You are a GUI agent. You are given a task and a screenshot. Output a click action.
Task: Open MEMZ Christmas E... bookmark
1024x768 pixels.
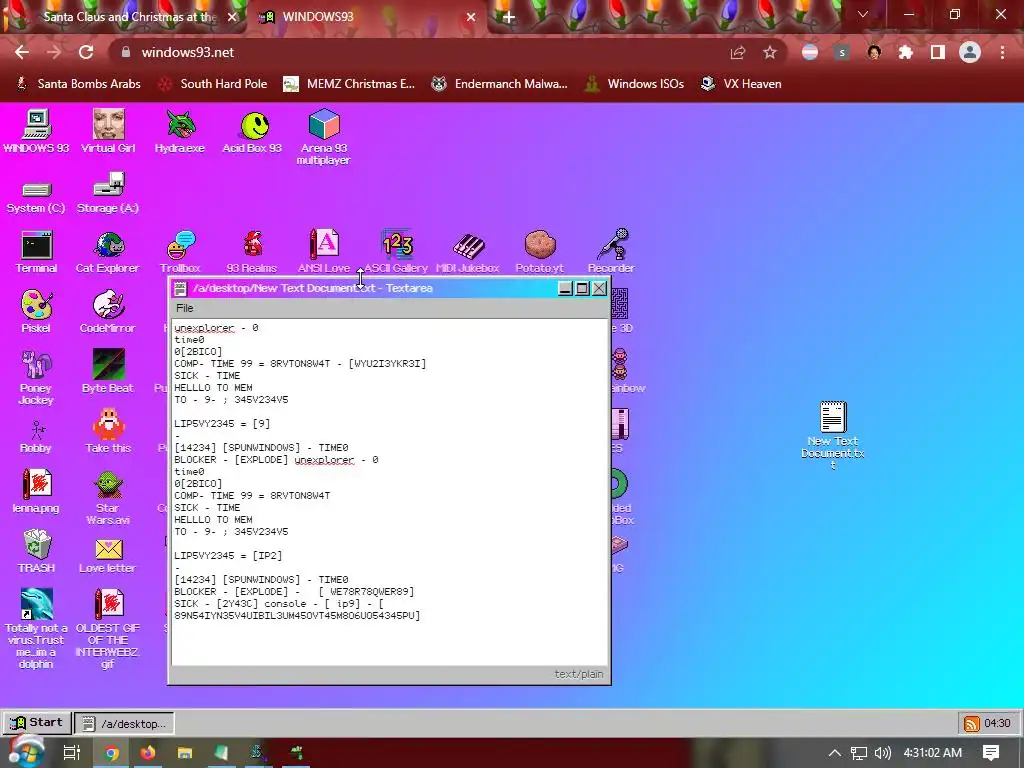pyautogui.click(x=349, y=84)
